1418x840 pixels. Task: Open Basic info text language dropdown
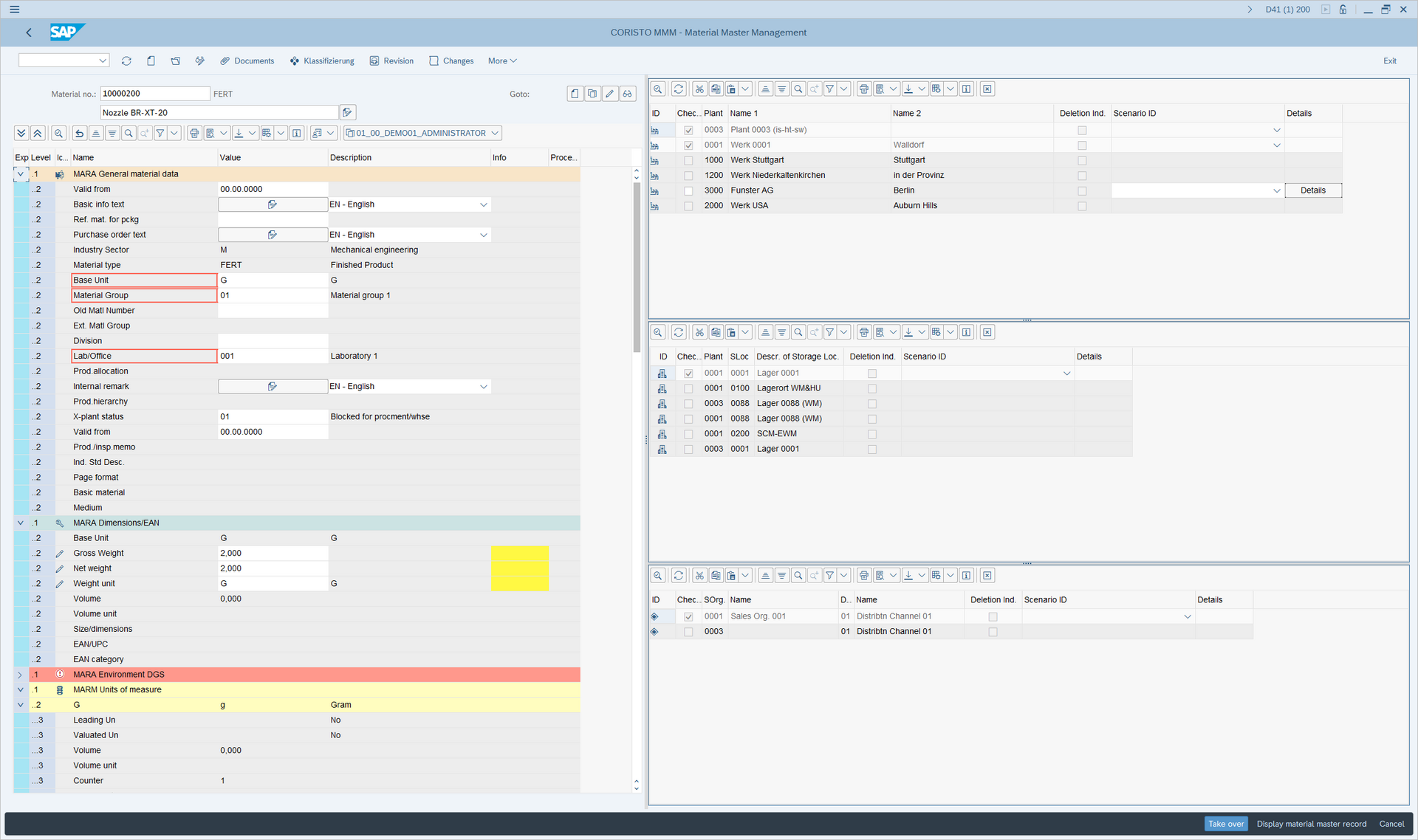(484, 204)
